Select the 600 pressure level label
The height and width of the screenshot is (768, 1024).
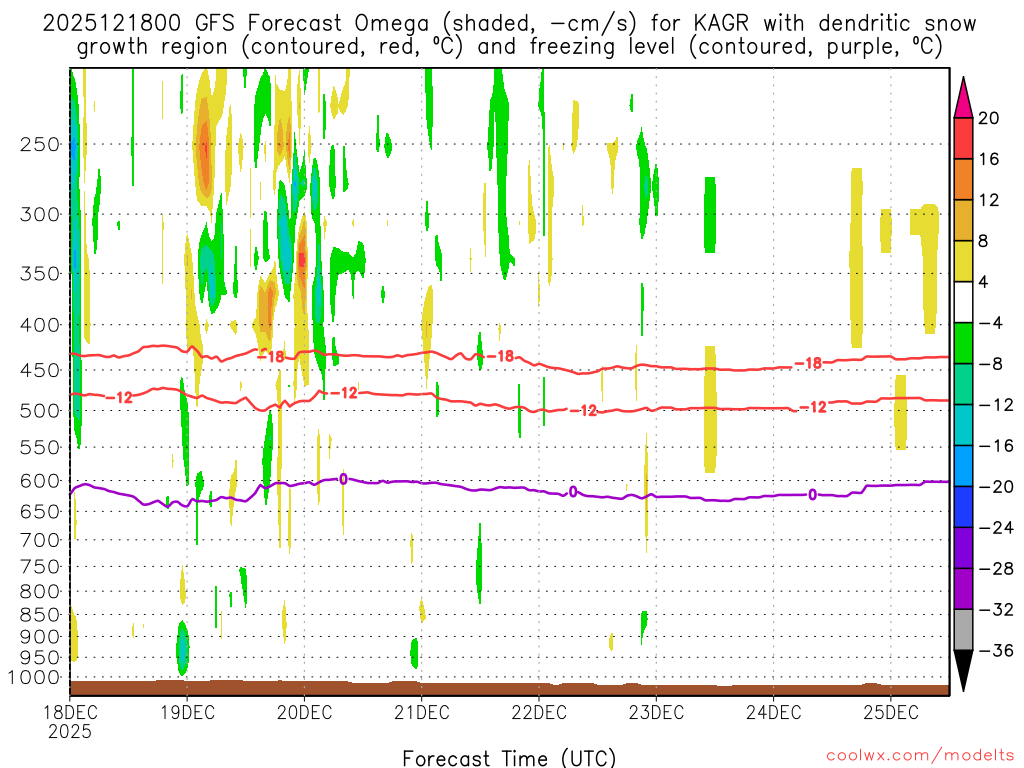pyautogui.click(x=40, y=481)
